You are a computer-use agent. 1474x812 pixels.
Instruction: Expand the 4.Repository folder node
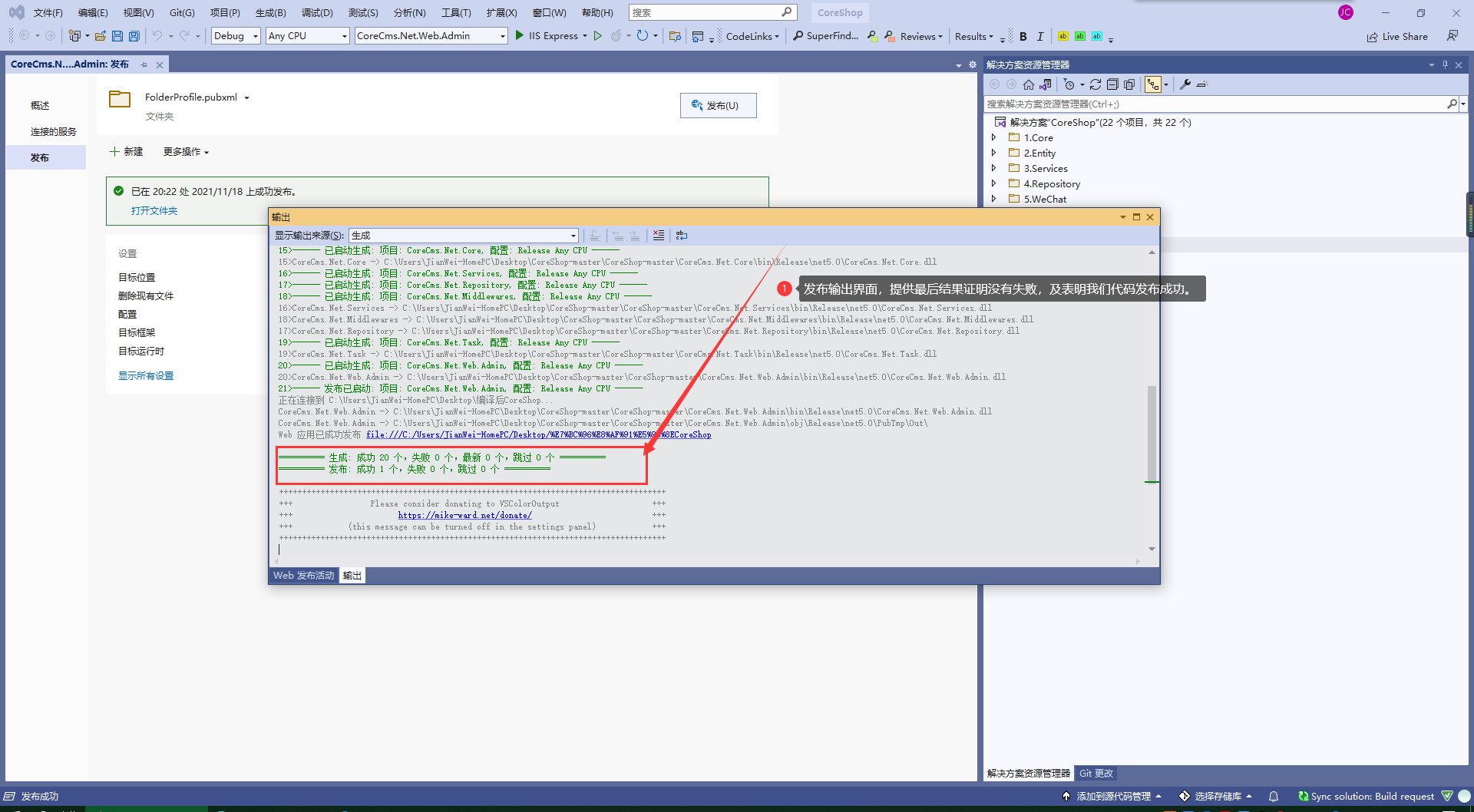click(x=993, y=183)
